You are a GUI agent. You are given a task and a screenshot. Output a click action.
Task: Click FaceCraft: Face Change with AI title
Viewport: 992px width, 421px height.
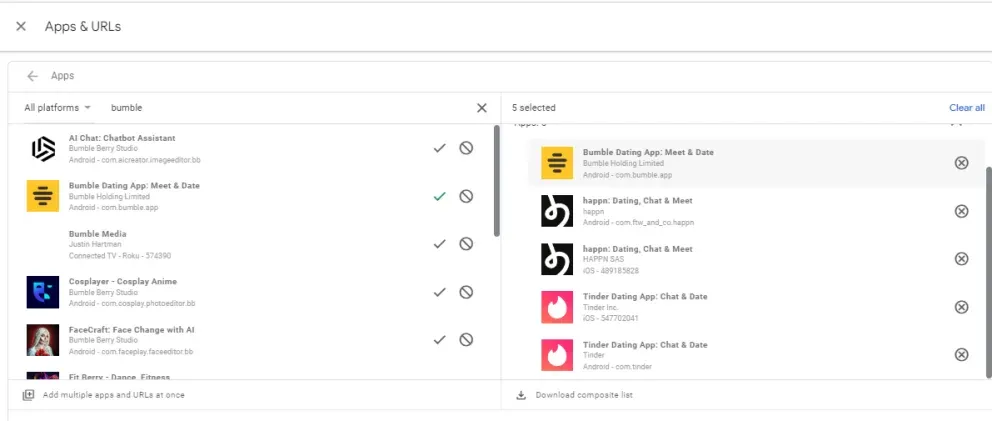click(x=132, y=330)
